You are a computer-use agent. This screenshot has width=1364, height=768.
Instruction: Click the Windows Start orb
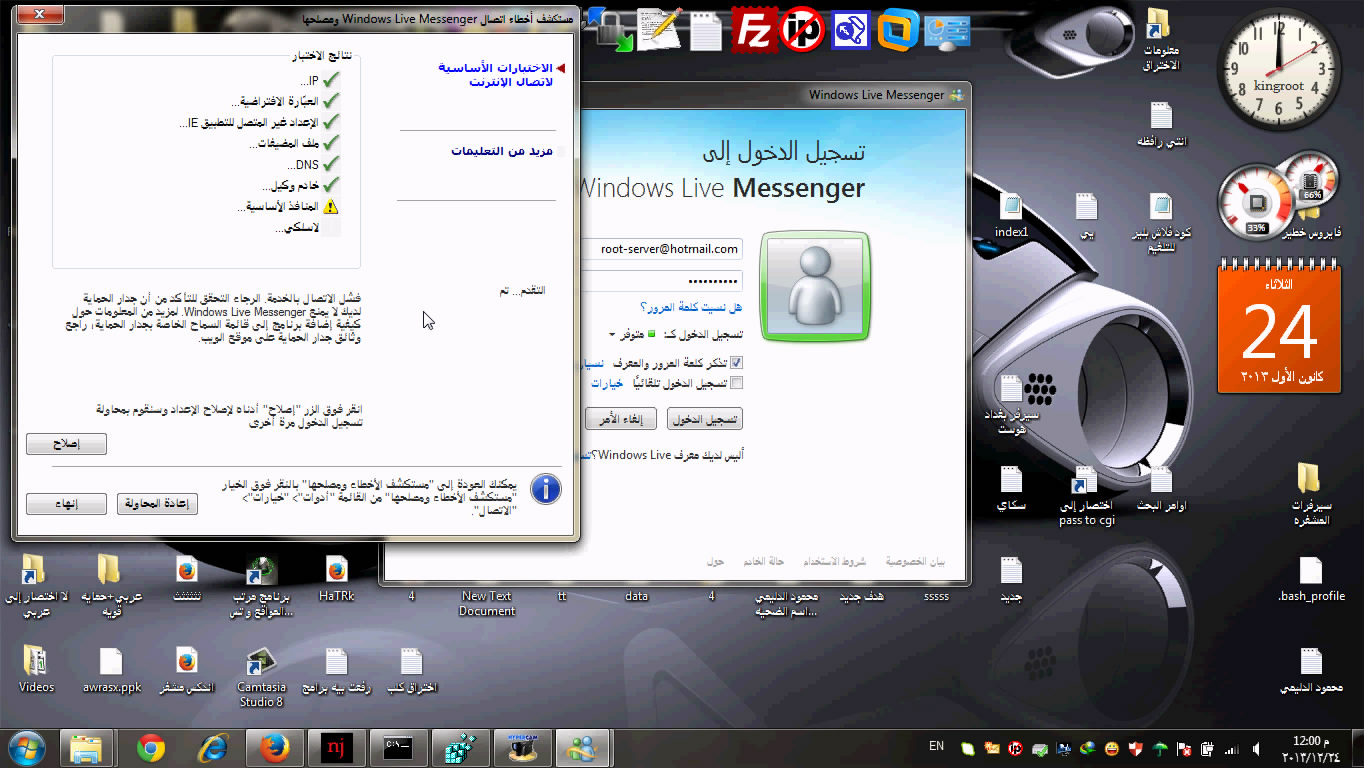pyautogui.click(x=26, y=748)
